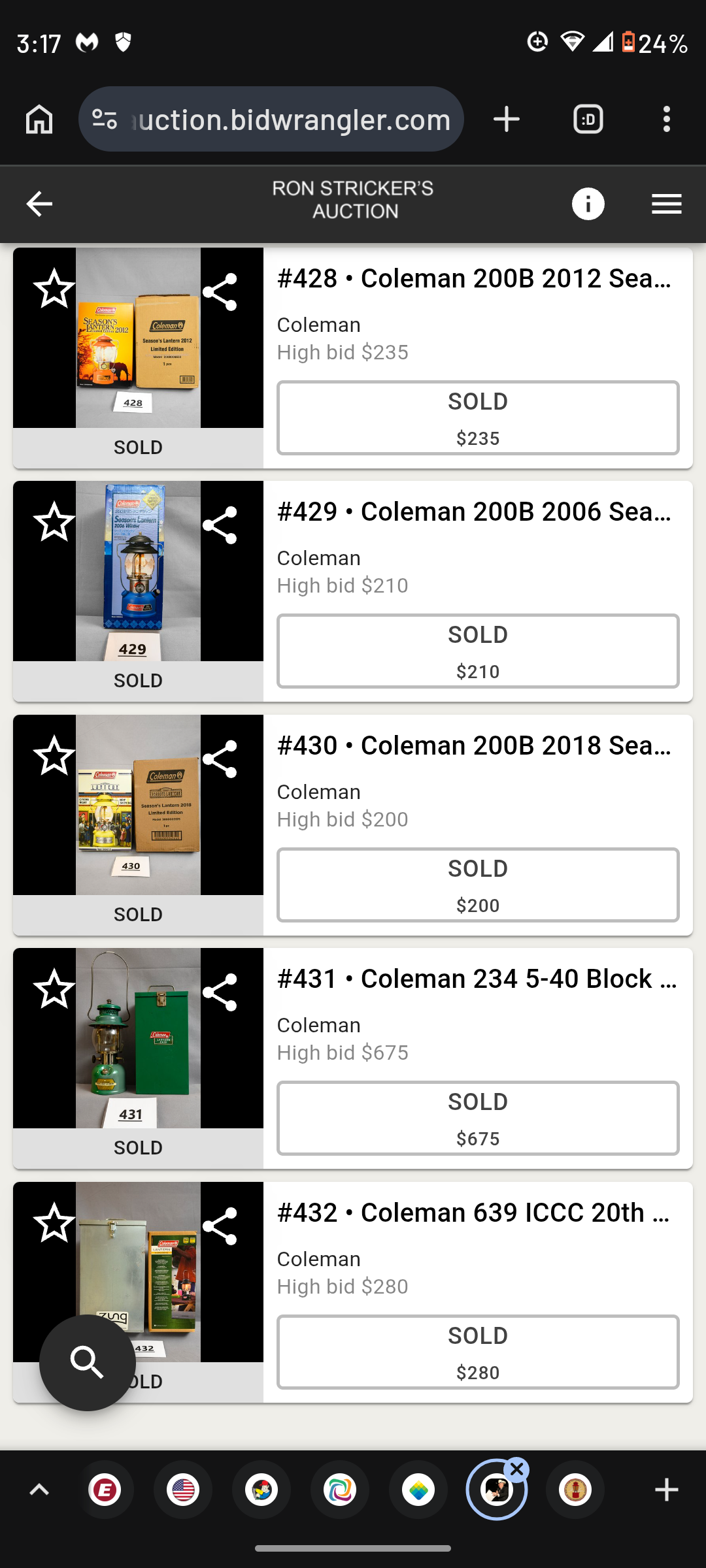
Task: Open the auction info icon
Action: pyautogui.click(x=588, y=204)
